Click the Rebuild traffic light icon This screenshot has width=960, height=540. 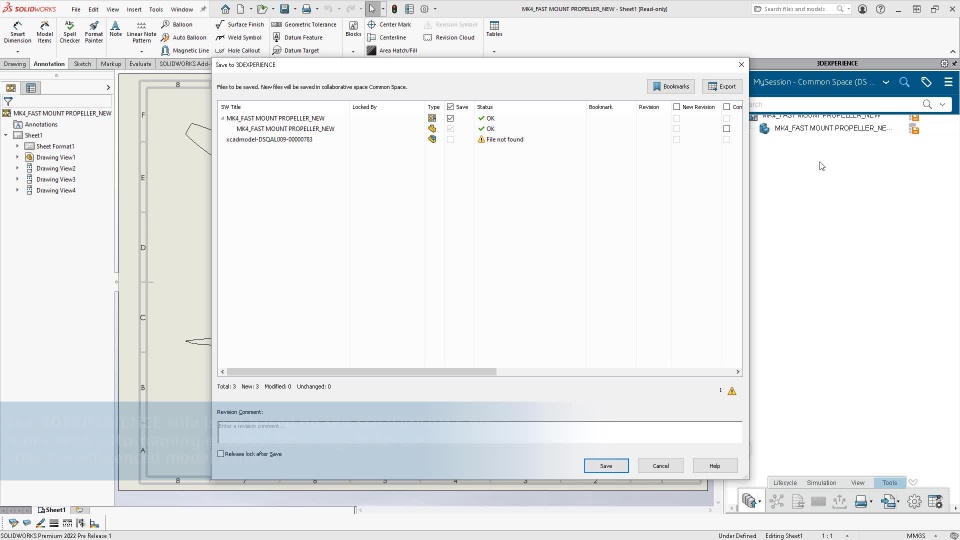(394, 9)
